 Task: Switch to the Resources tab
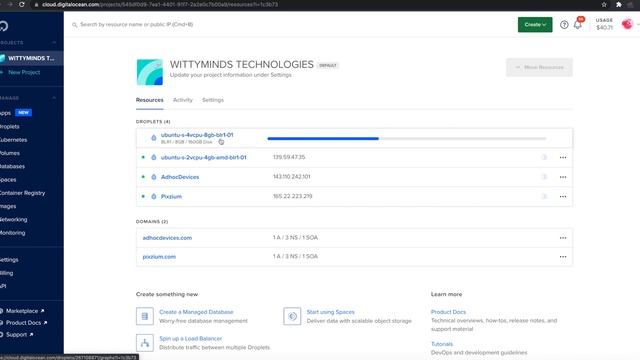[x=149, y=100]
